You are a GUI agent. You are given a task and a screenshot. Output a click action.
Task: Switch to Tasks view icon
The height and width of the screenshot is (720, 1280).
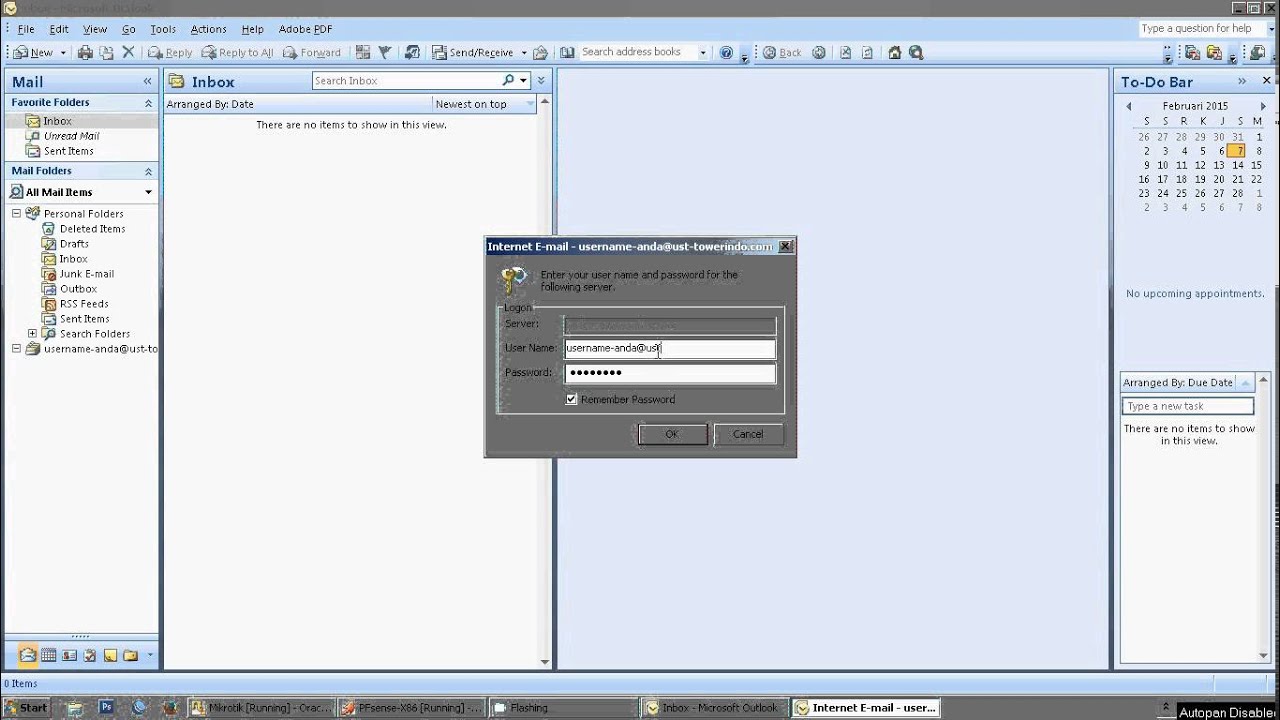(x=90, y=656)
